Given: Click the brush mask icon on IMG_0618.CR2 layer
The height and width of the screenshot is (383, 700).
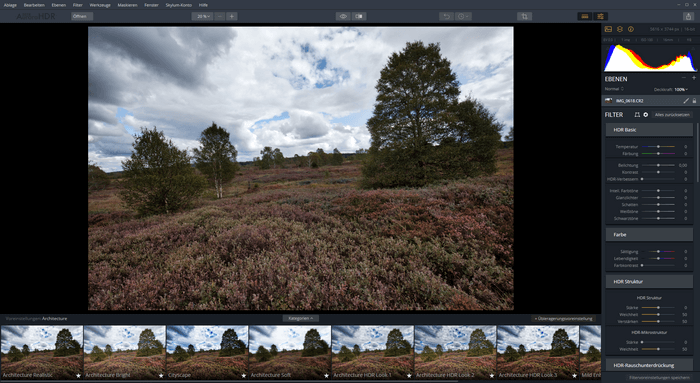Looking at the screenshot, I should pos(686,101).
